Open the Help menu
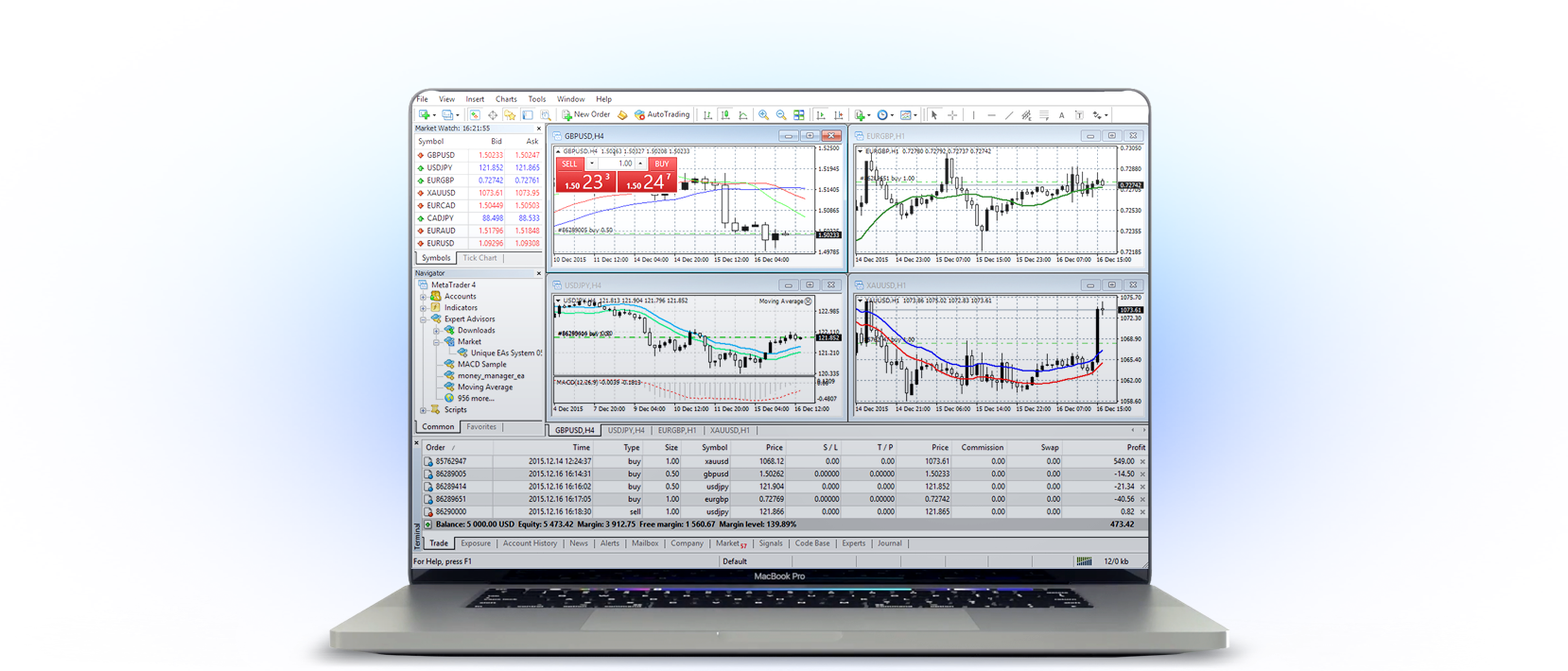Screen dimensions: 1568x671 click(603, 99)
